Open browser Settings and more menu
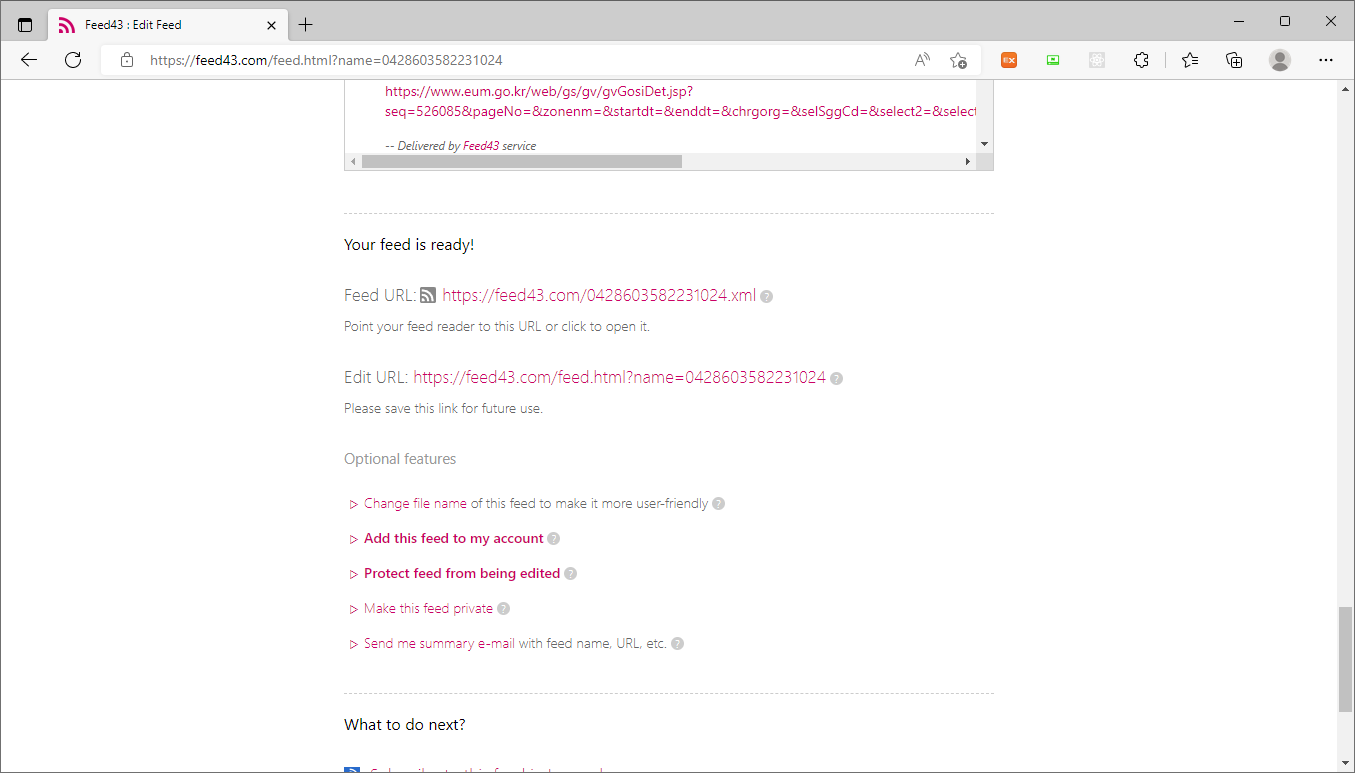 pyautogui.click(x=1326, y=60)
